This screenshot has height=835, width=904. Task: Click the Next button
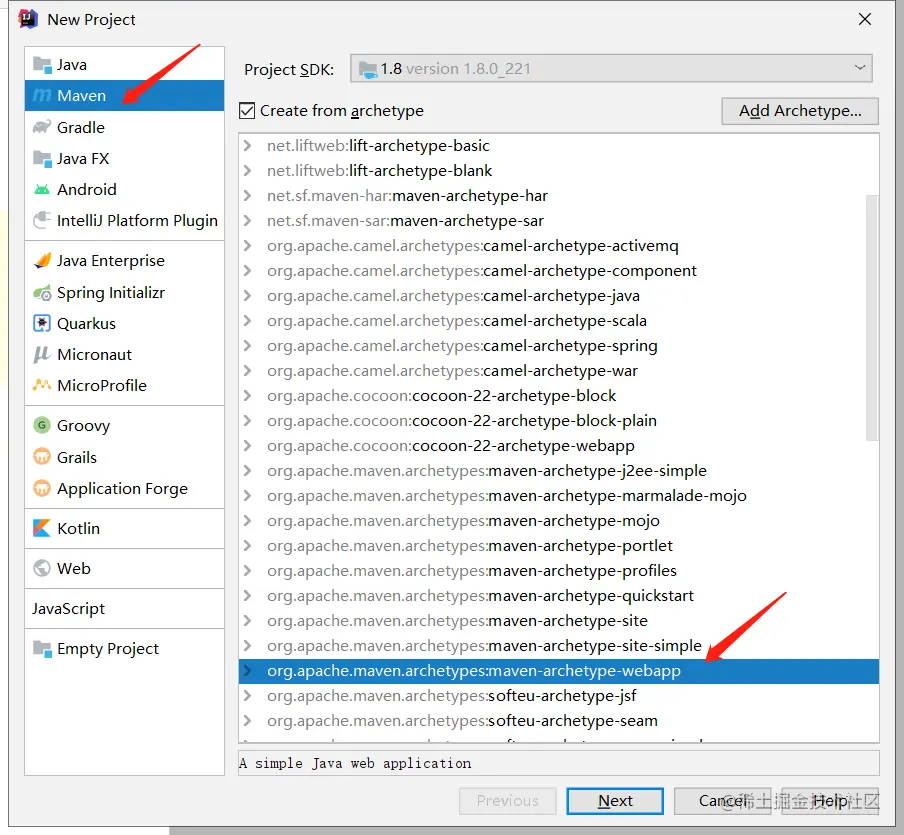click(615, 801)
